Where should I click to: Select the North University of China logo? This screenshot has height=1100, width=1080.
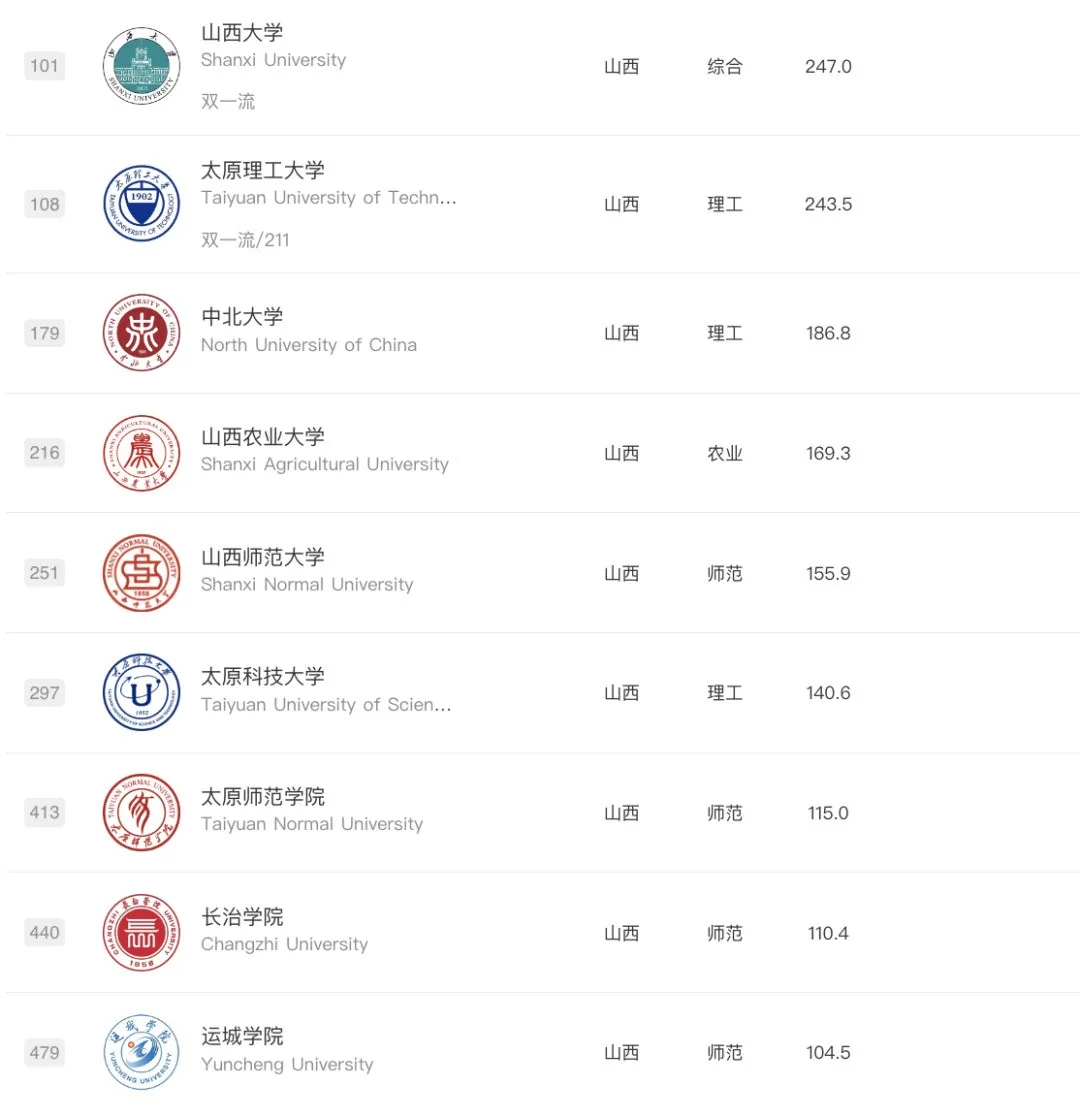coord(141,333)
